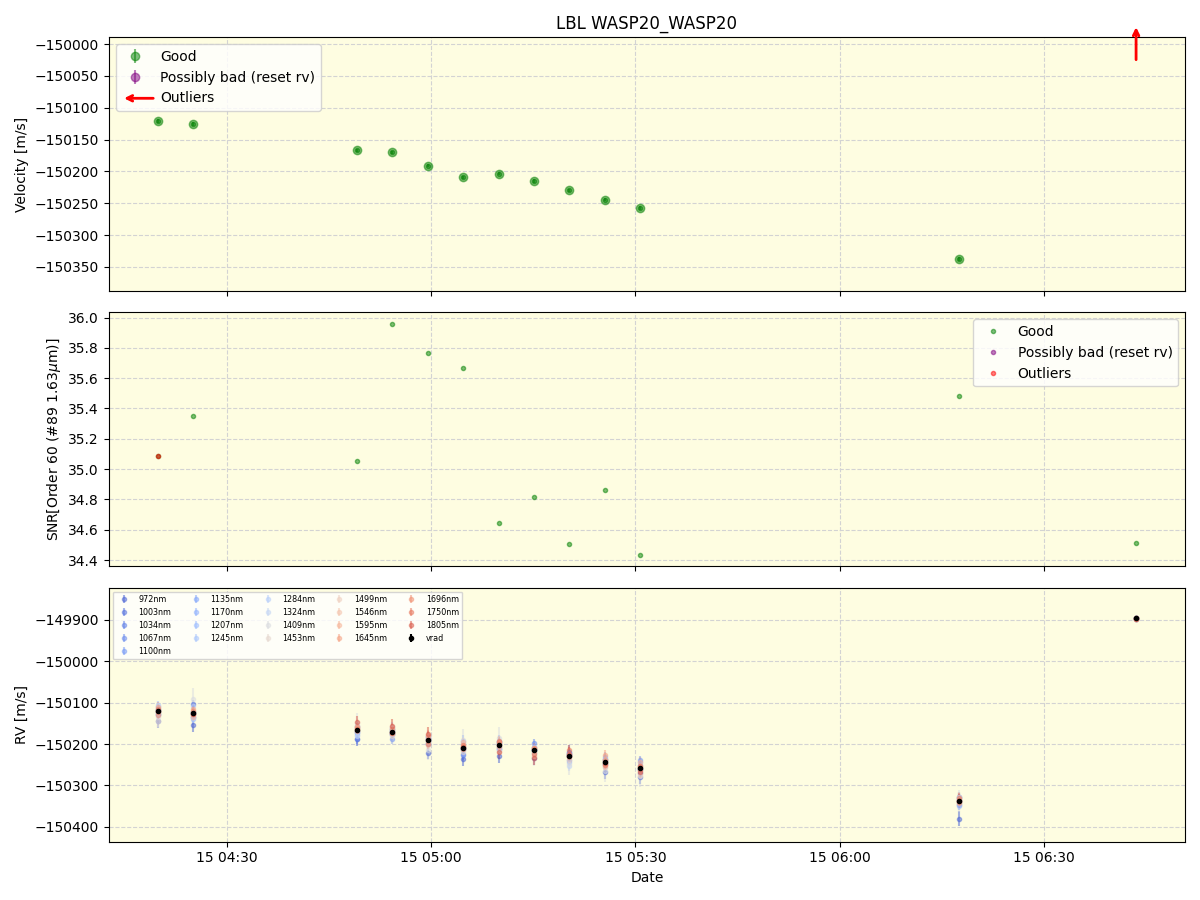Click the isolated vrad point near -149900
Image resolution: width=1200 pixels, height=900 pixels.
pos(1136,618)
